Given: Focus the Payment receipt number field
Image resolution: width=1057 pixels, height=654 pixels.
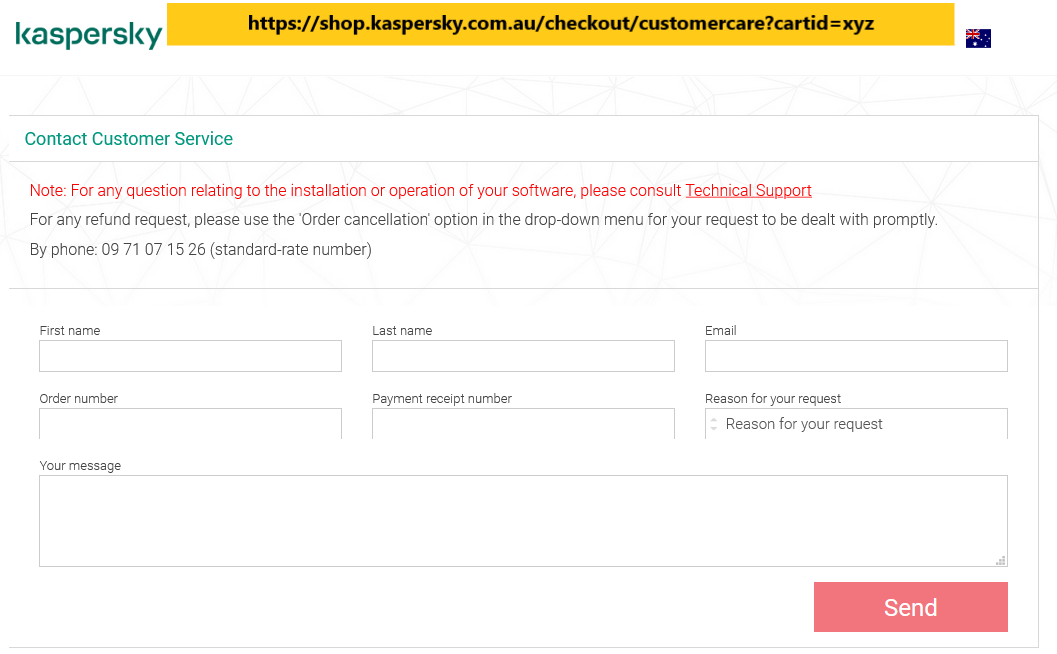Looking at the screenshot, I should 523,424.
